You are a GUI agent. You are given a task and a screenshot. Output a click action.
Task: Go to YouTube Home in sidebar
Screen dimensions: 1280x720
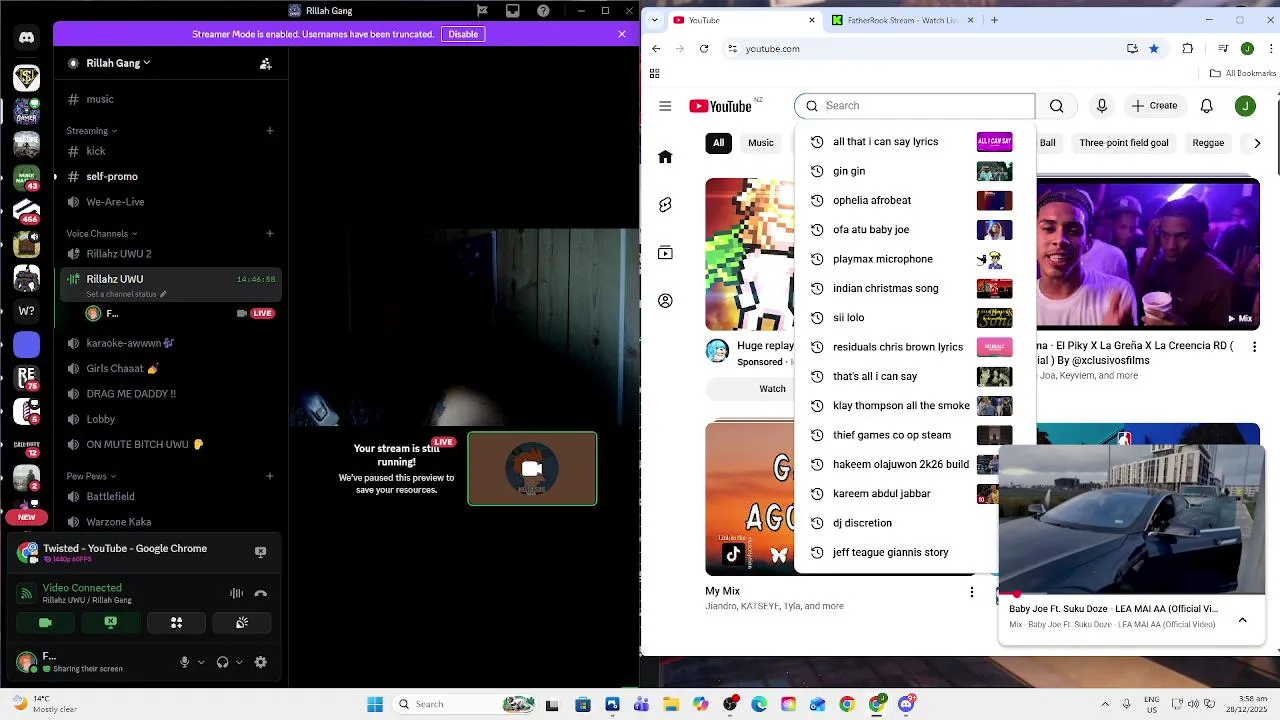click(665, 157)
